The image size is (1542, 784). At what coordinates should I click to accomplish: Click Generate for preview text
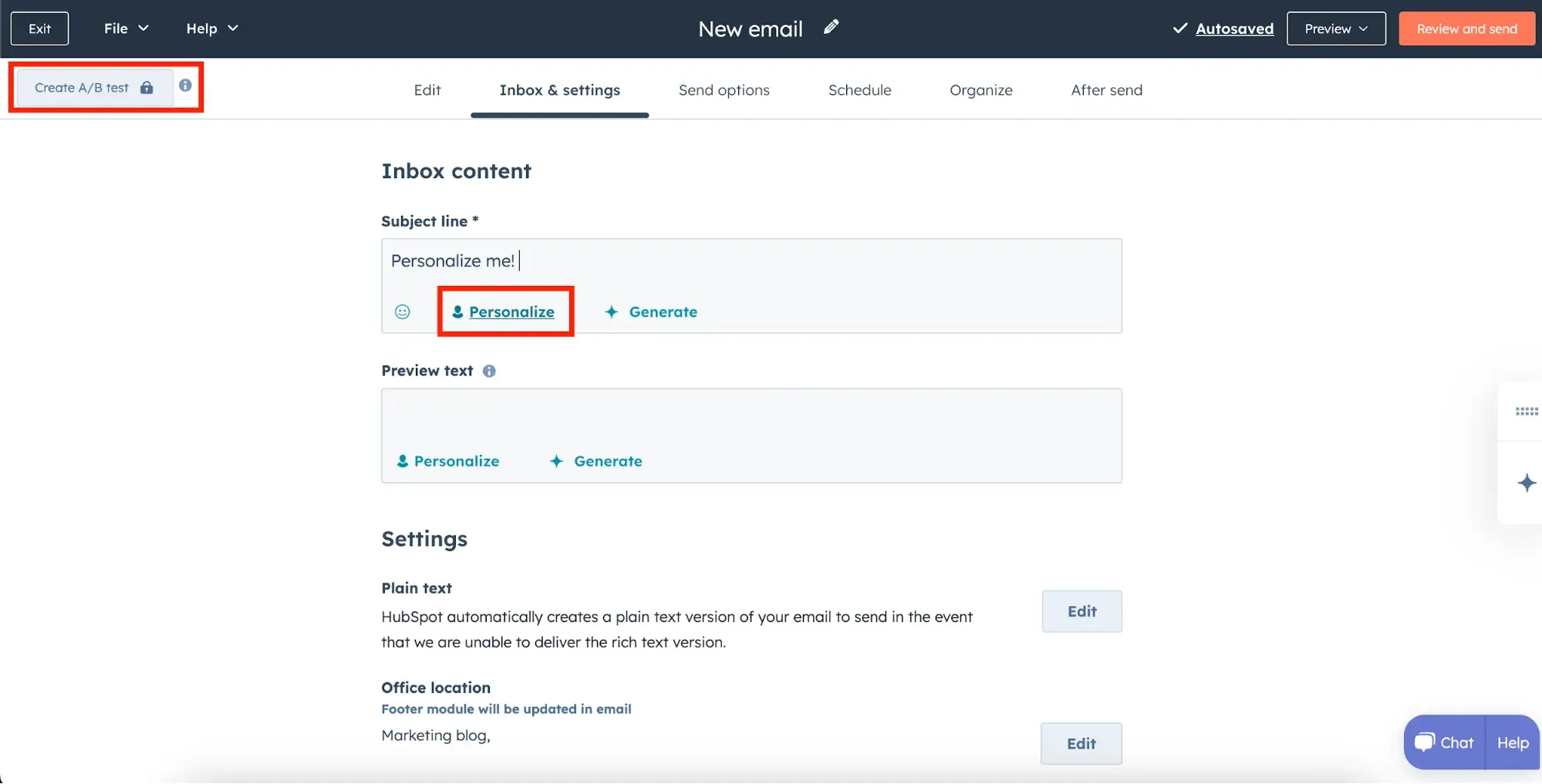[x=596, y=461]
